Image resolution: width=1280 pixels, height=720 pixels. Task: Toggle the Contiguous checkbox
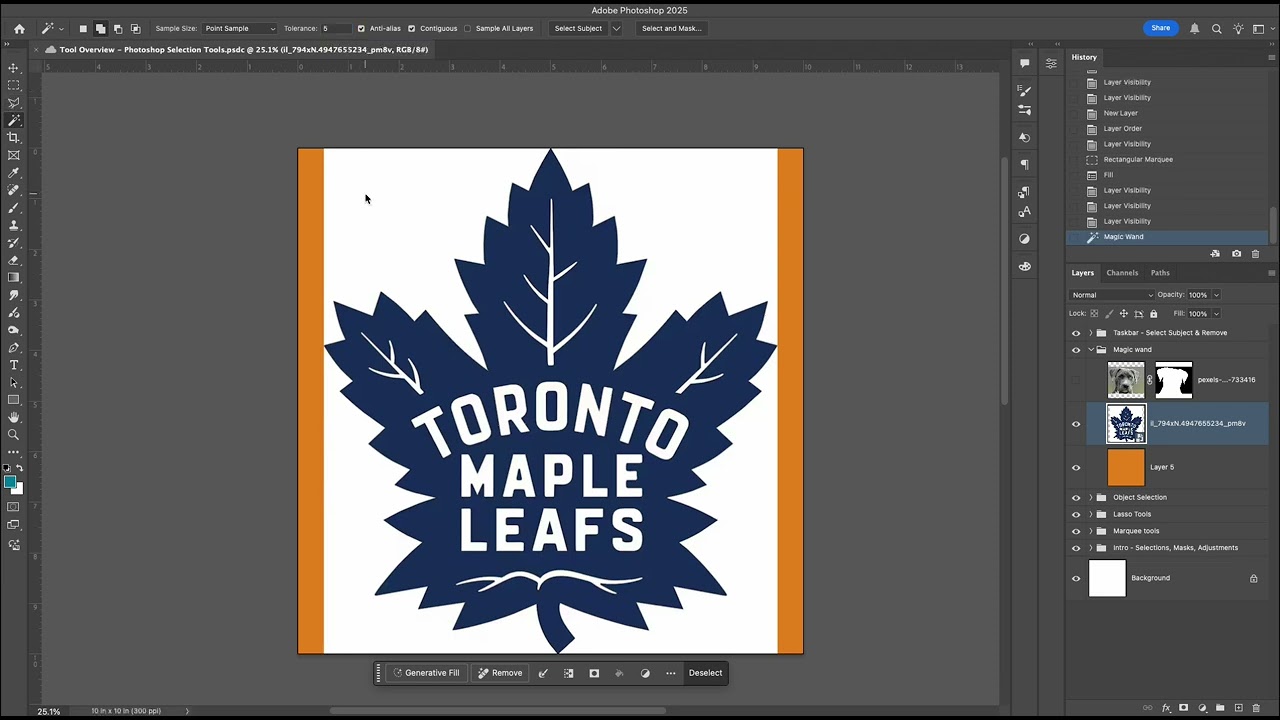tap(411, 28)
